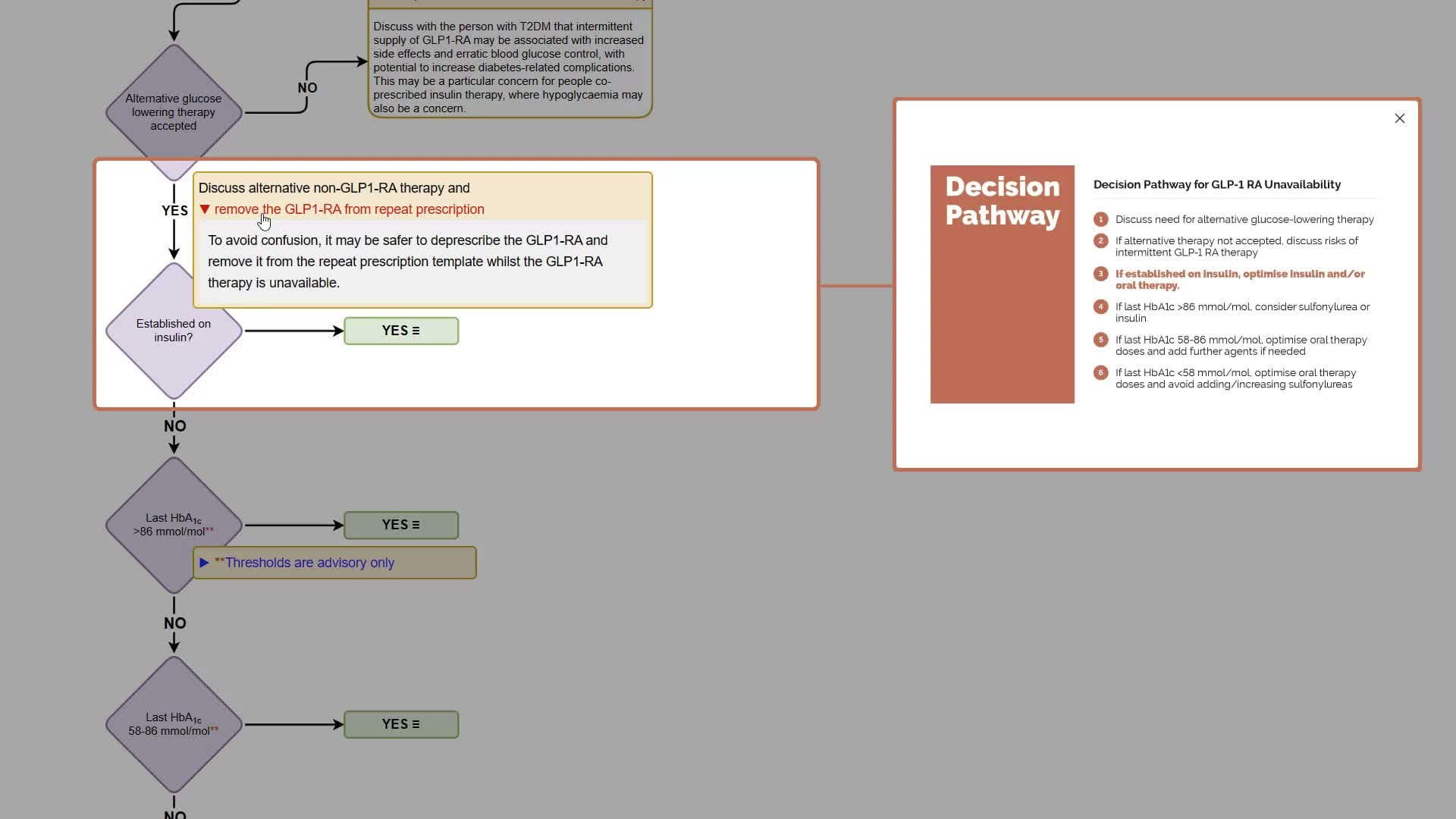Select highlighted step 3 circle icon
Screen dimensions: 1456x819
tap(1100, 274)
